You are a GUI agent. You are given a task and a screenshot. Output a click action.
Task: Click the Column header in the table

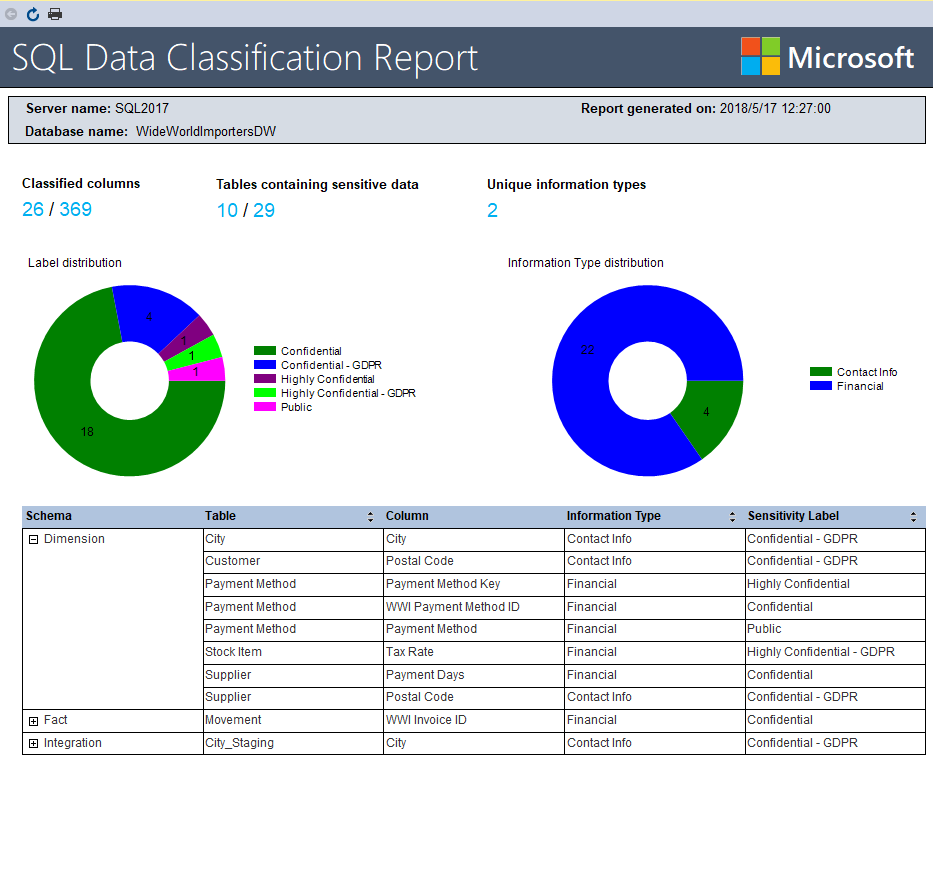click(x=407, y=516)
